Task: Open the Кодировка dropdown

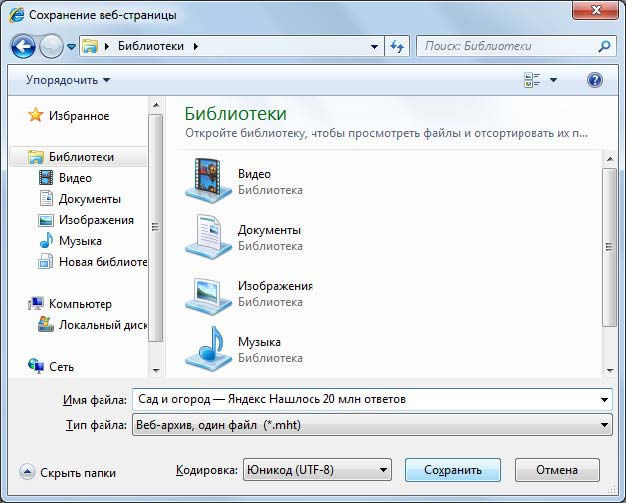Action: tap(317, 470)
